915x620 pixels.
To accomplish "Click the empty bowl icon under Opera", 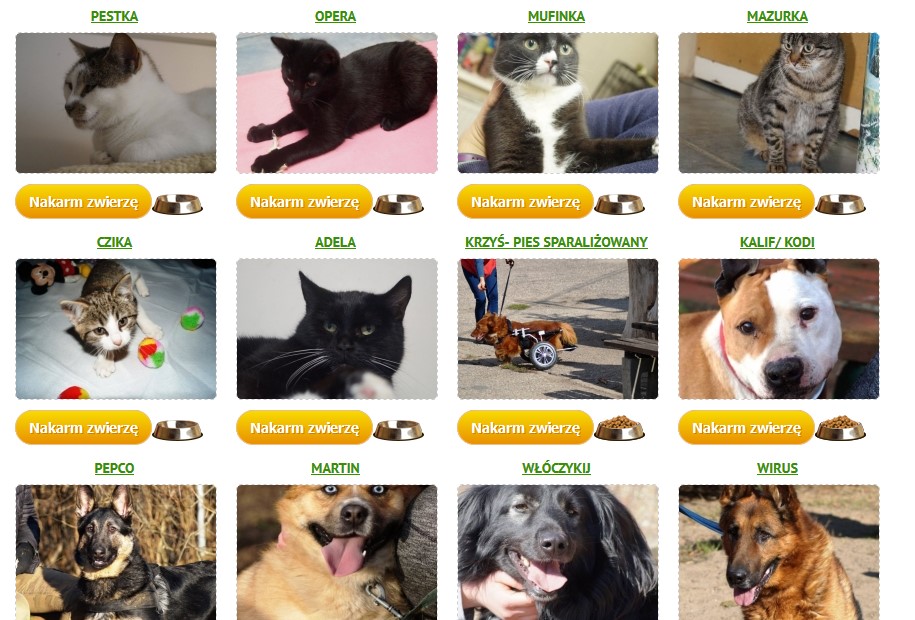I will tap(399, 204).
